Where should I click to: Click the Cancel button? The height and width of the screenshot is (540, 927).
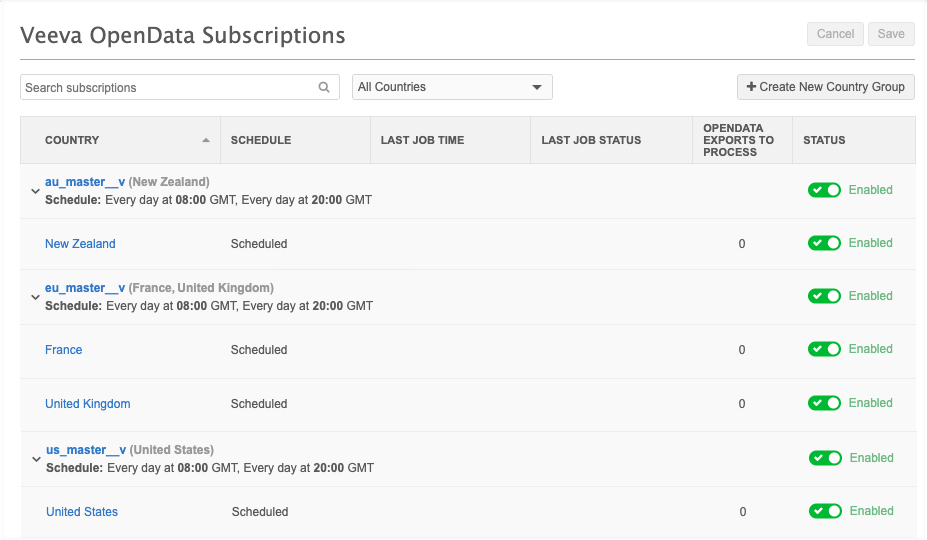point(835,34)
